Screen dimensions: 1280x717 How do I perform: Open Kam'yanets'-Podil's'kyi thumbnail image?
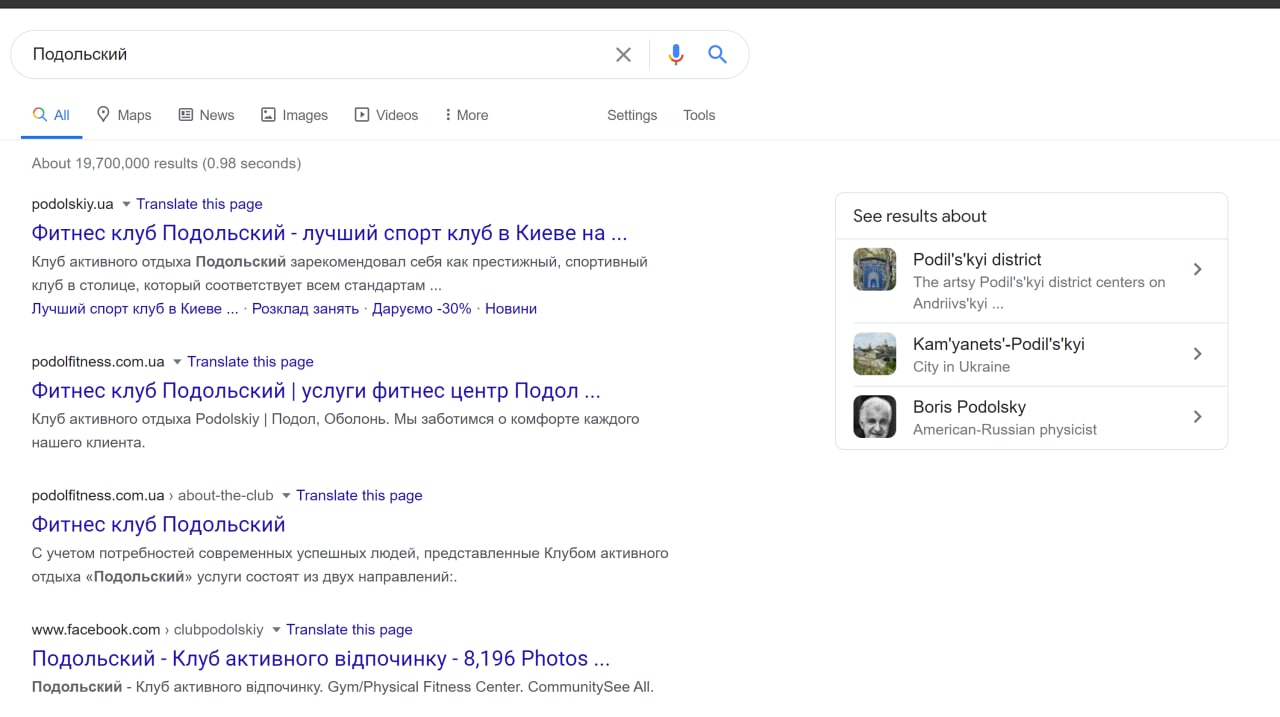tap(875, 354)
